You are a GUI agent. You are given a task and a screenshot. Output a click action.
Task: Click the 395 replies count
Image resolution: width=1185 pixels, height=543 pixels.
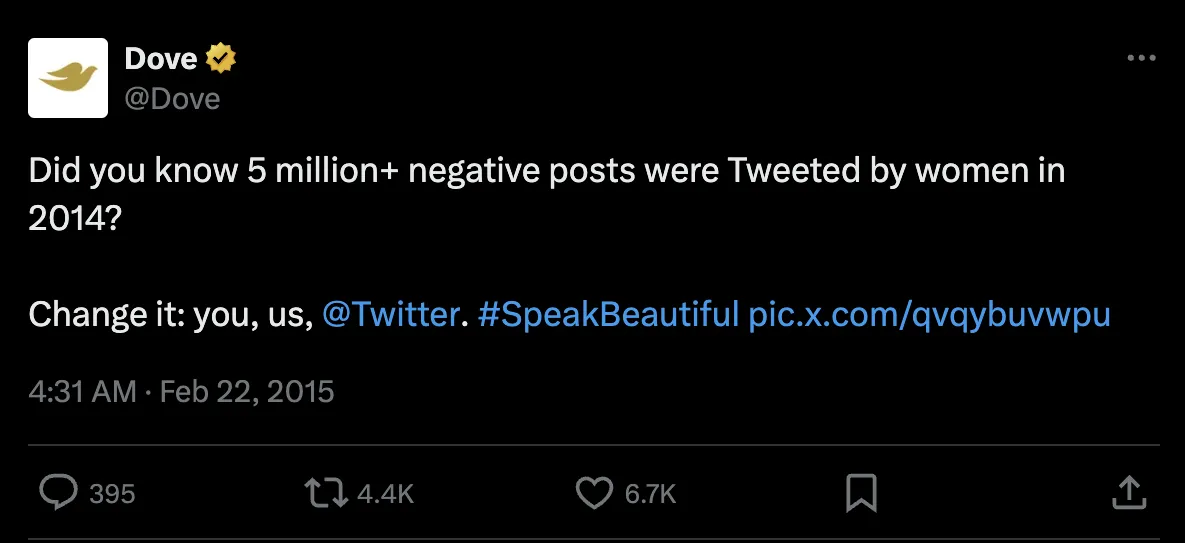(112, 494)
